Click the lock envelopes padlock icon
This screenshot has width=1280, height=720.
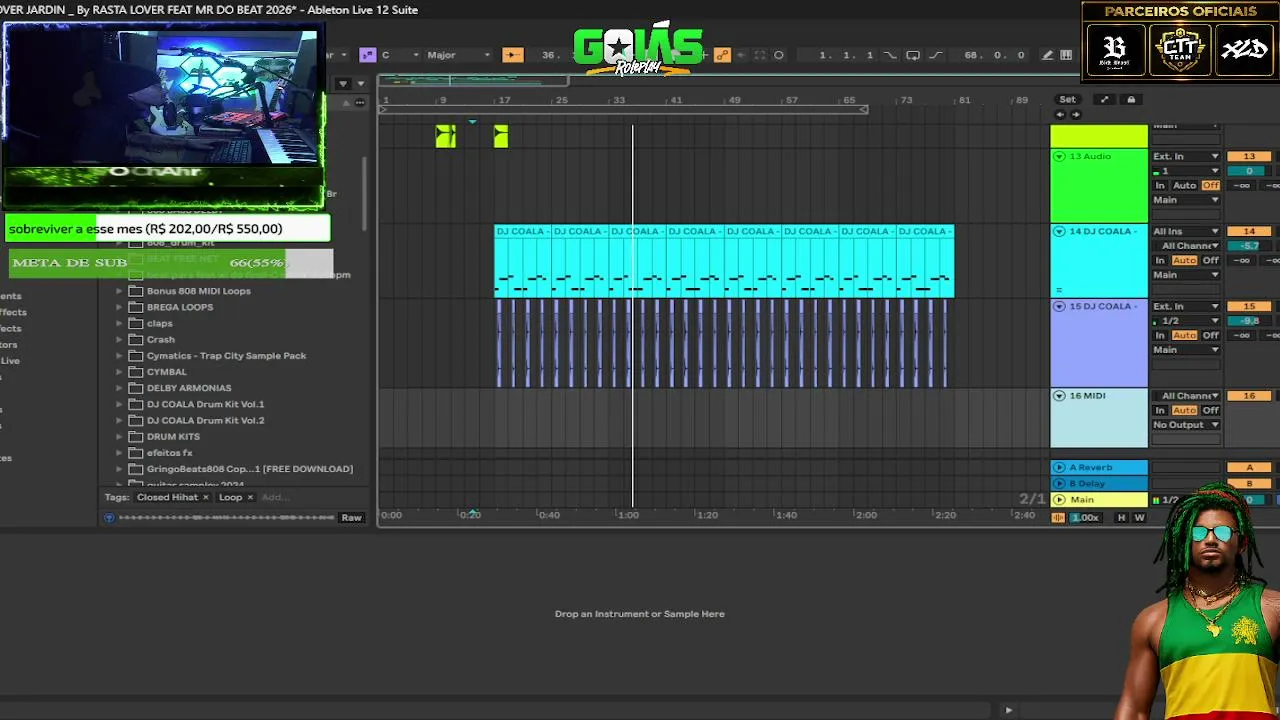(1131, 99)
